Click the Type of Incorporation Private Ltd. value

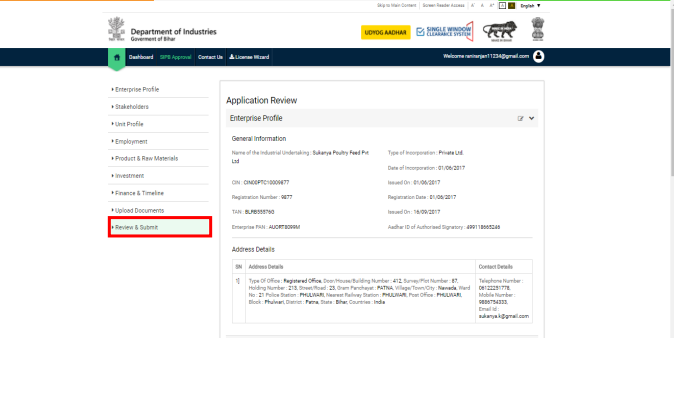[x=451, y=153]
